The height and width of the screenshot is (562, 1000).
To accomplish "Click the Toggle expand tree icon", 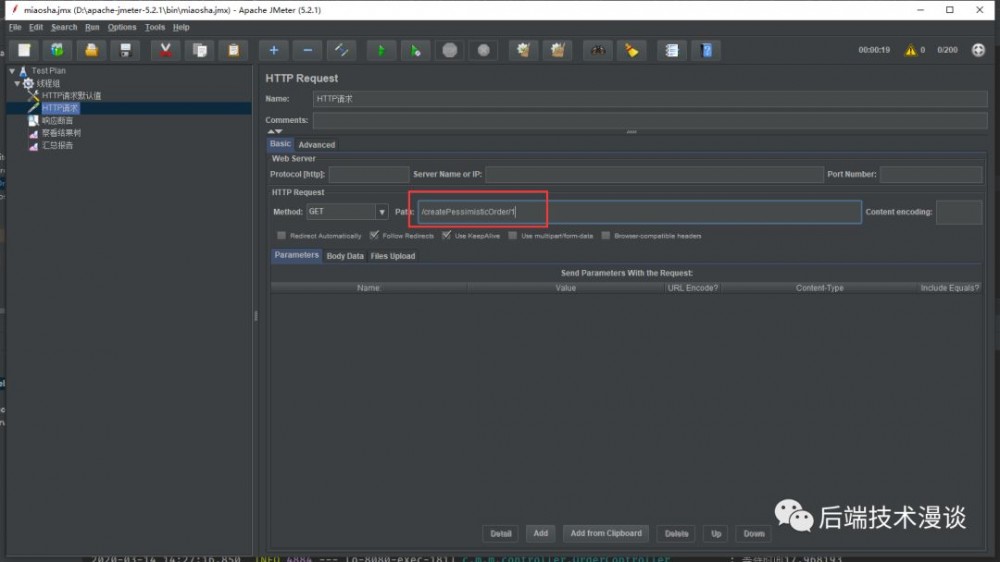I will pyautogui.click(x=342, y=50).
